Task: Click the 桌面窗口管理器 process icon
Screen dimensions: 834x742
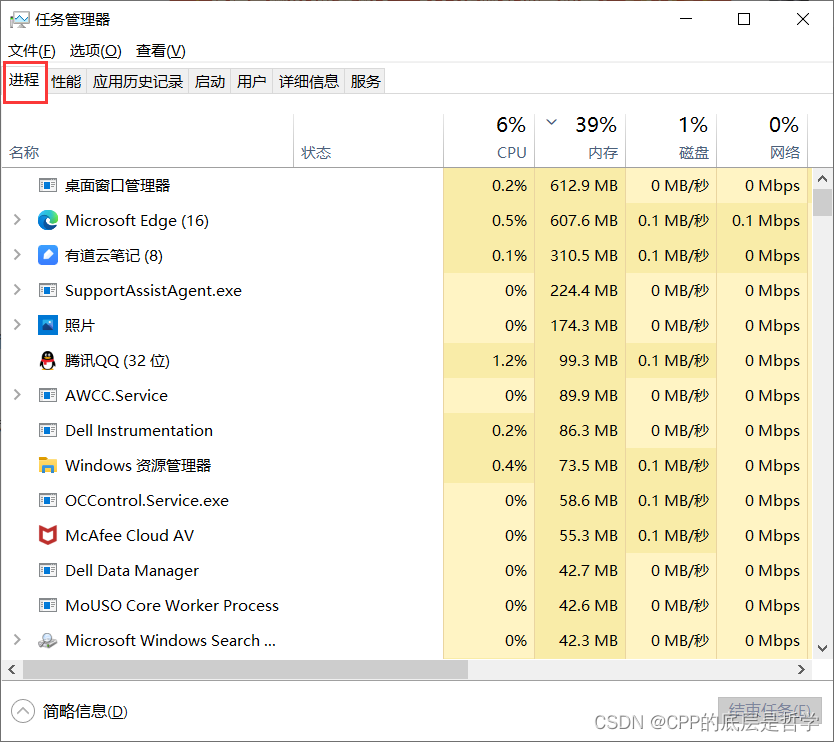Action: 48,186
